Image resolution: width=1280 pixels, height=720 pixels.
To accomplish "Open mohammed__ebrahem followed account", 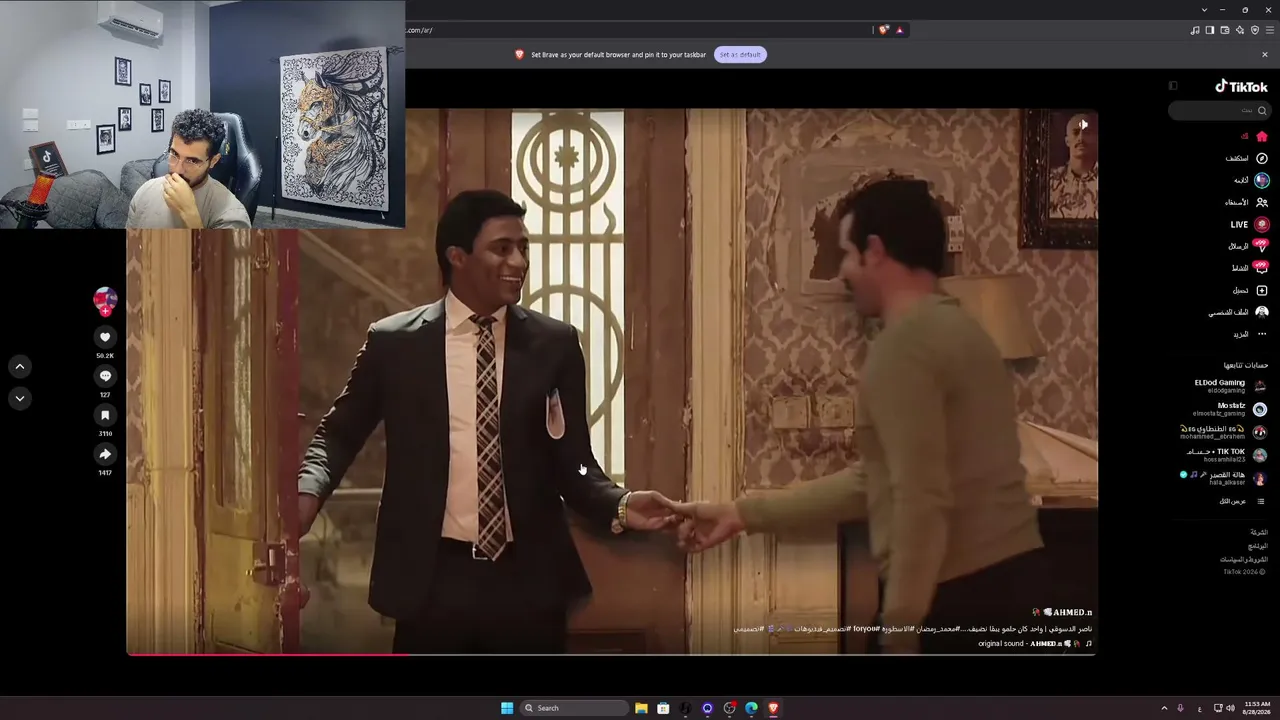I will (1224, 432).
